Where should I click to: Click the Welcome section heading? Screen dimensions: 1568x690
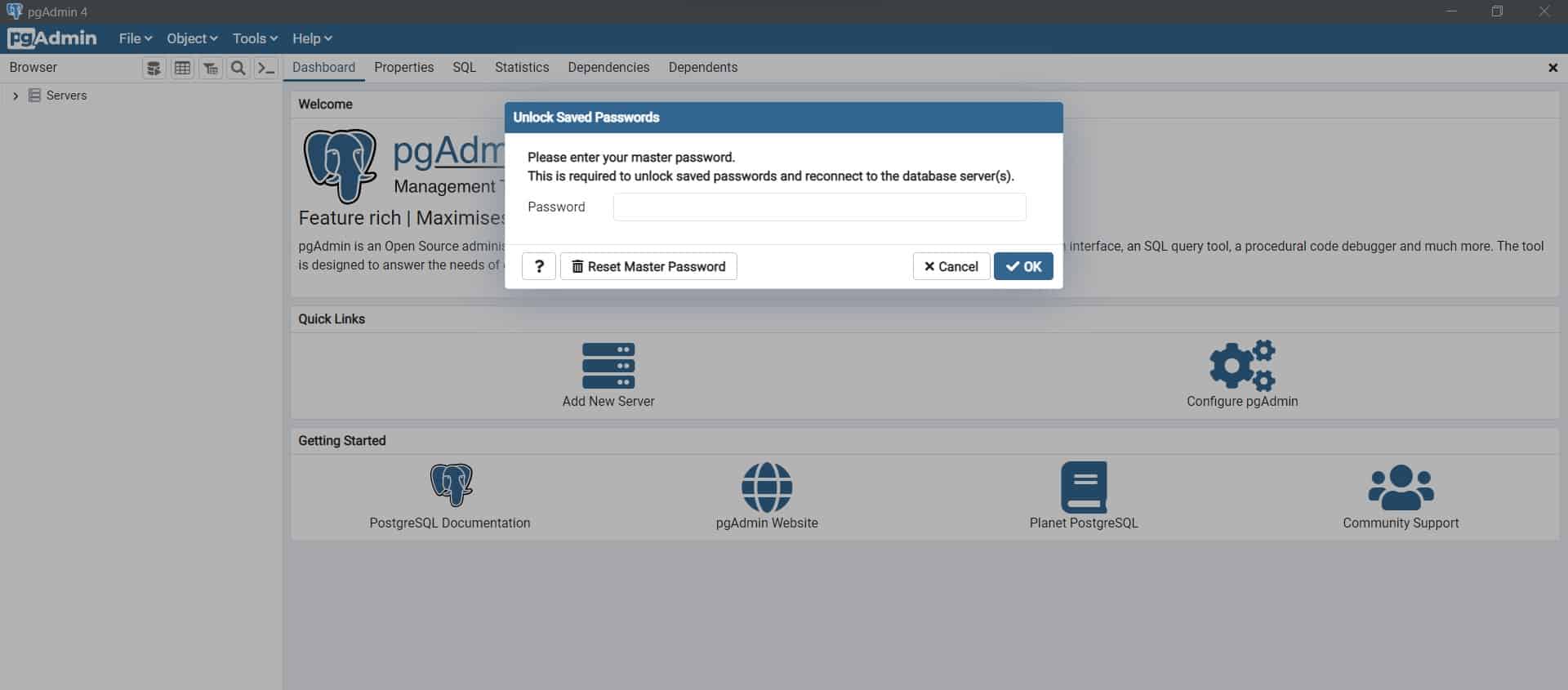pos(325,105)
